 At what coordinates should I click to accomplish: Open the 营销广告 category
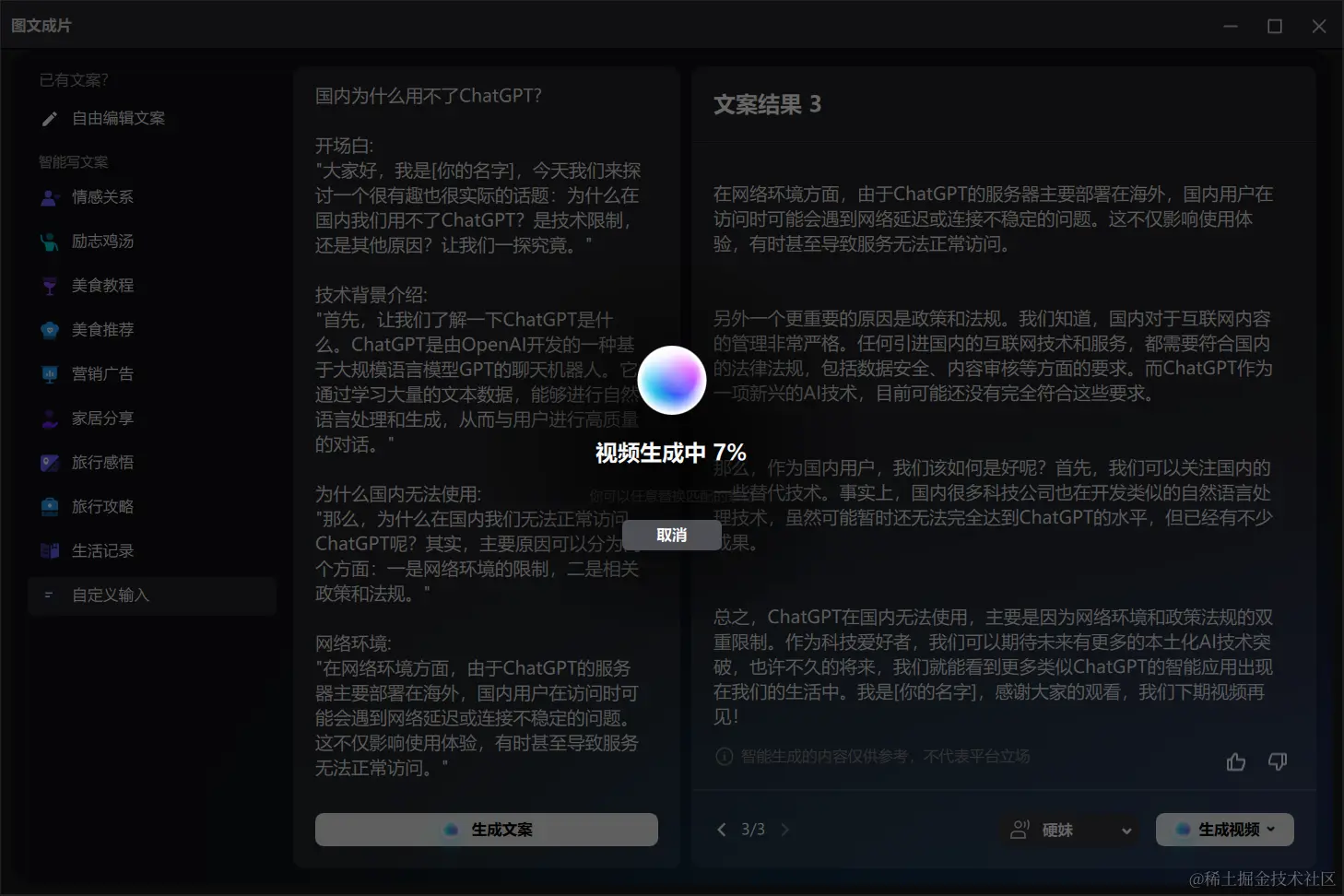pyautogui.click(x=101, y=373)
